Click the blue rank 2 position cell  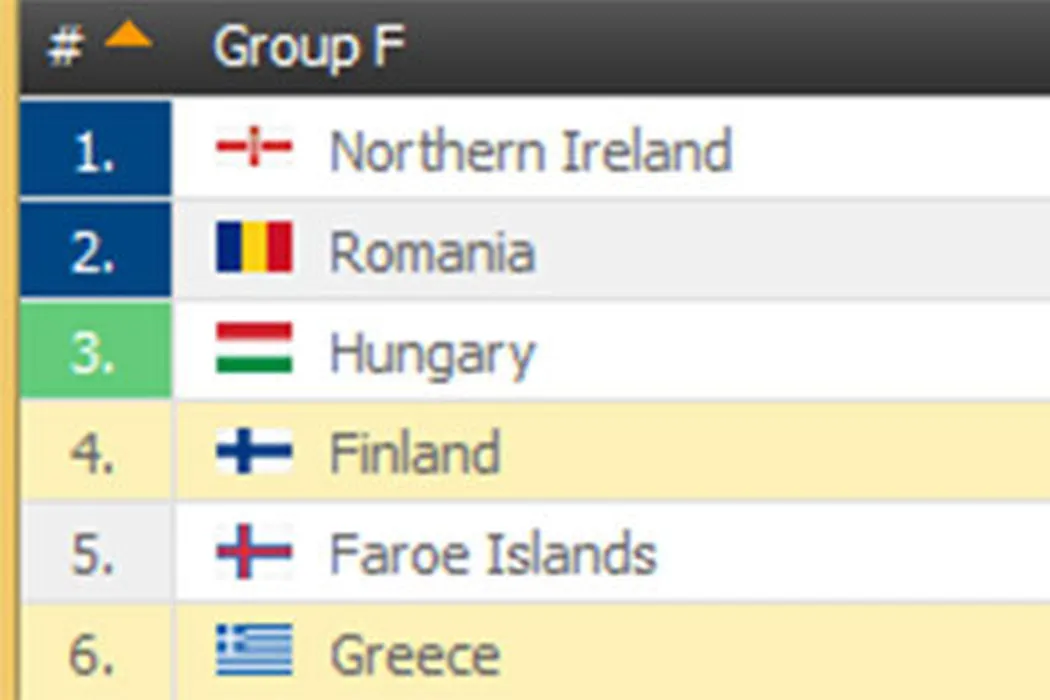click(x=96, y=249)
